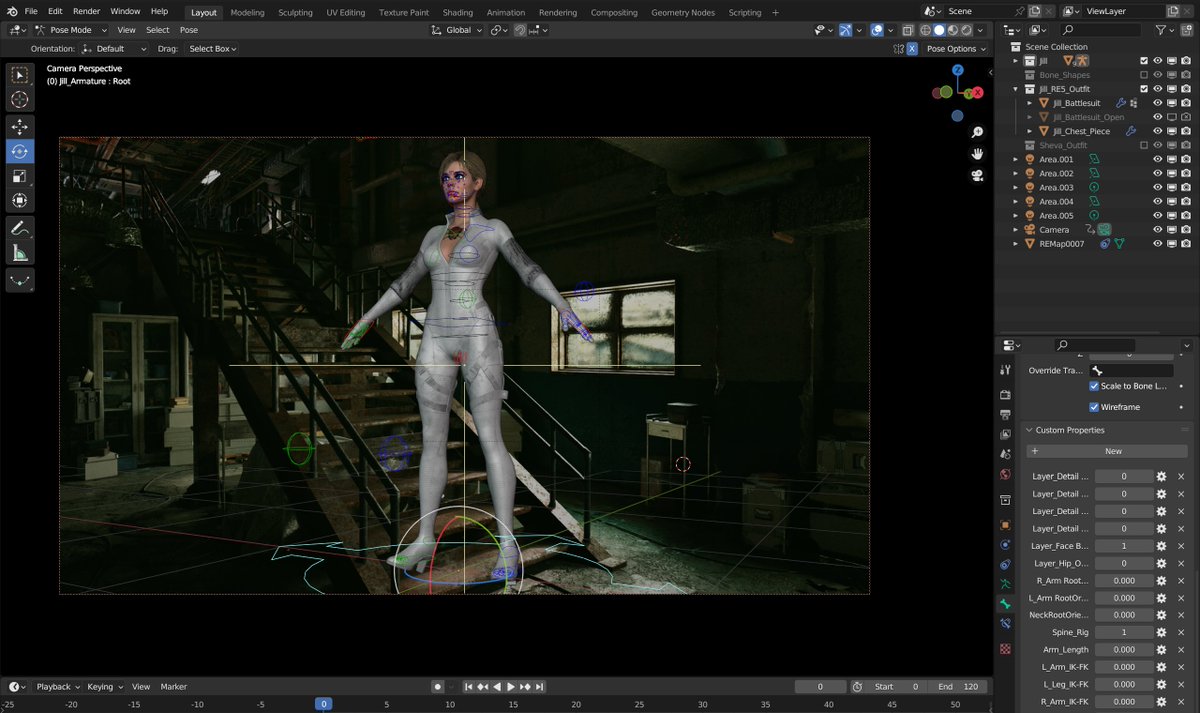Open the Render properties tab
The width and height of the screenshot is (1200, 713).
coord(1005,395)
